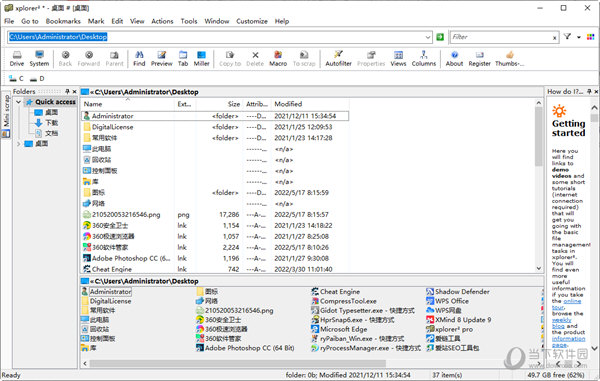Pin the How do I panel

589,91
